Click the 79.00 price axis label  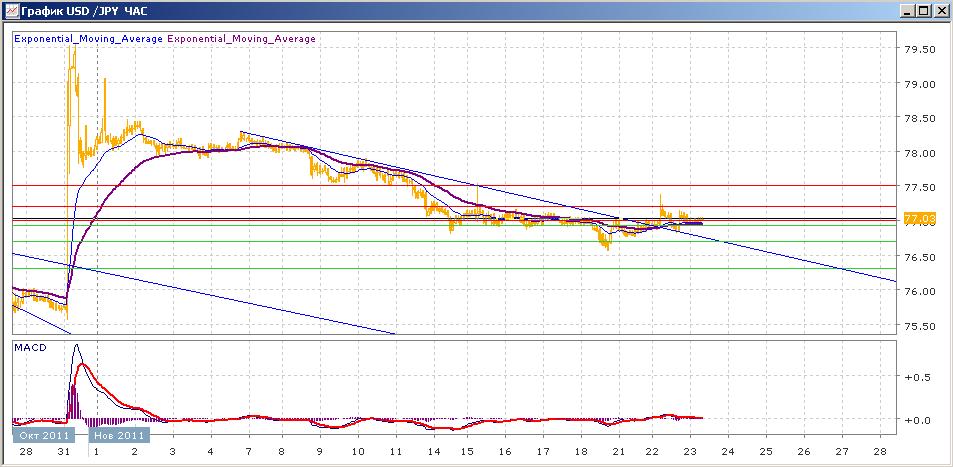point(920,85)
